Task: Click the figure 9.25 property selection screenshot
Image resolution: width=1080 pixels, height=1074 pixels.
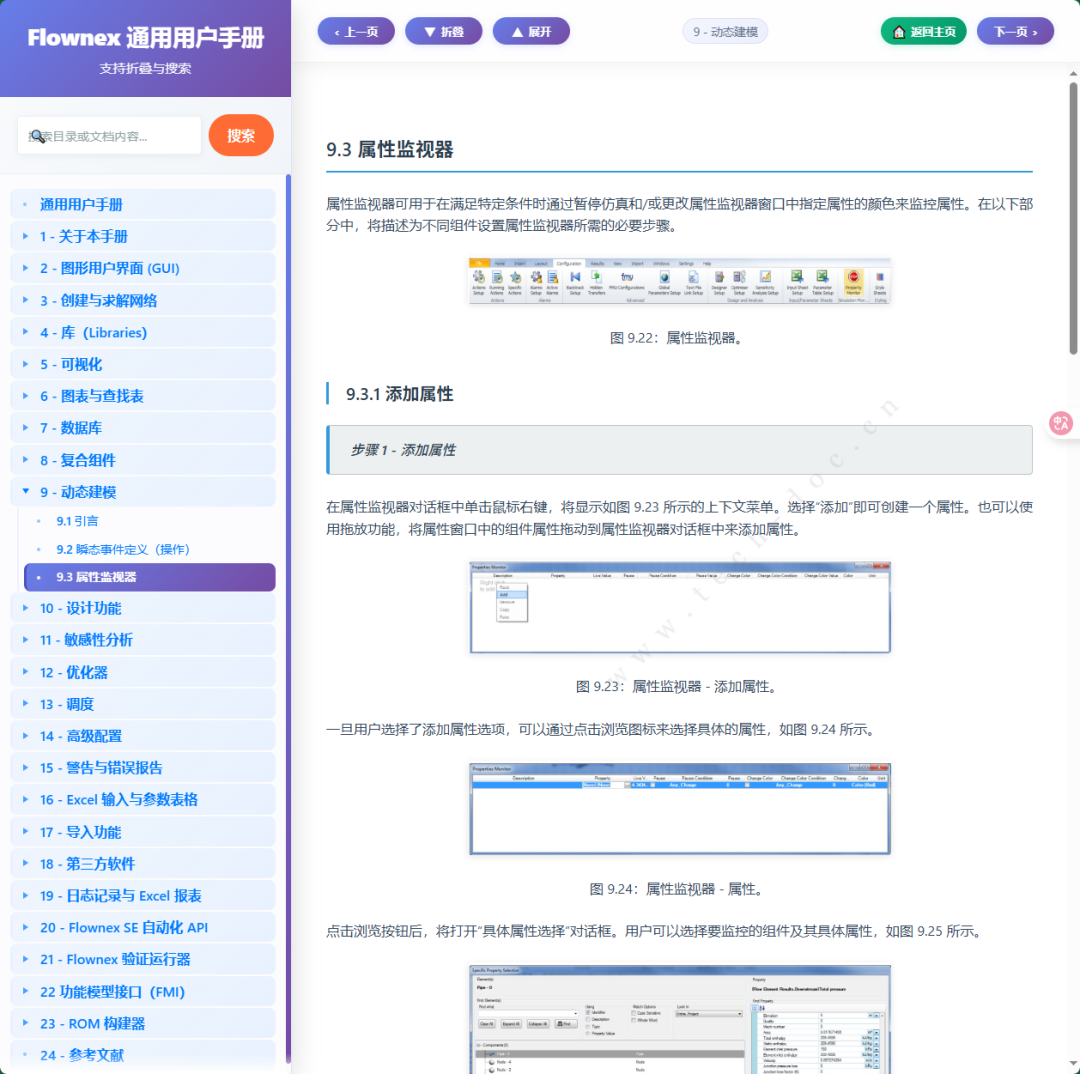Action: coord(680,1020)
